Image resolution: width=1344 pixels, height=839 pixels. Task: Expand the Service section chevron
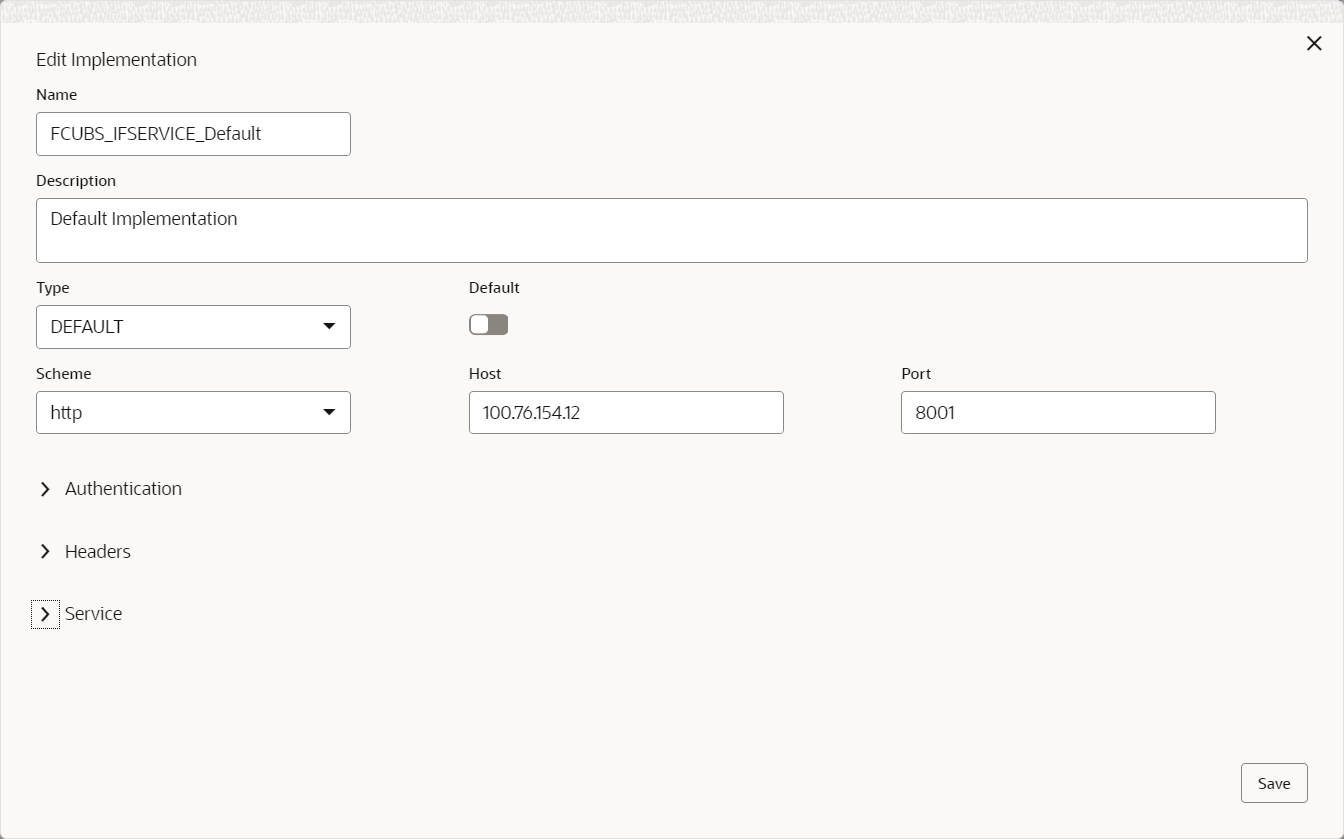click(x=45, y=614)
